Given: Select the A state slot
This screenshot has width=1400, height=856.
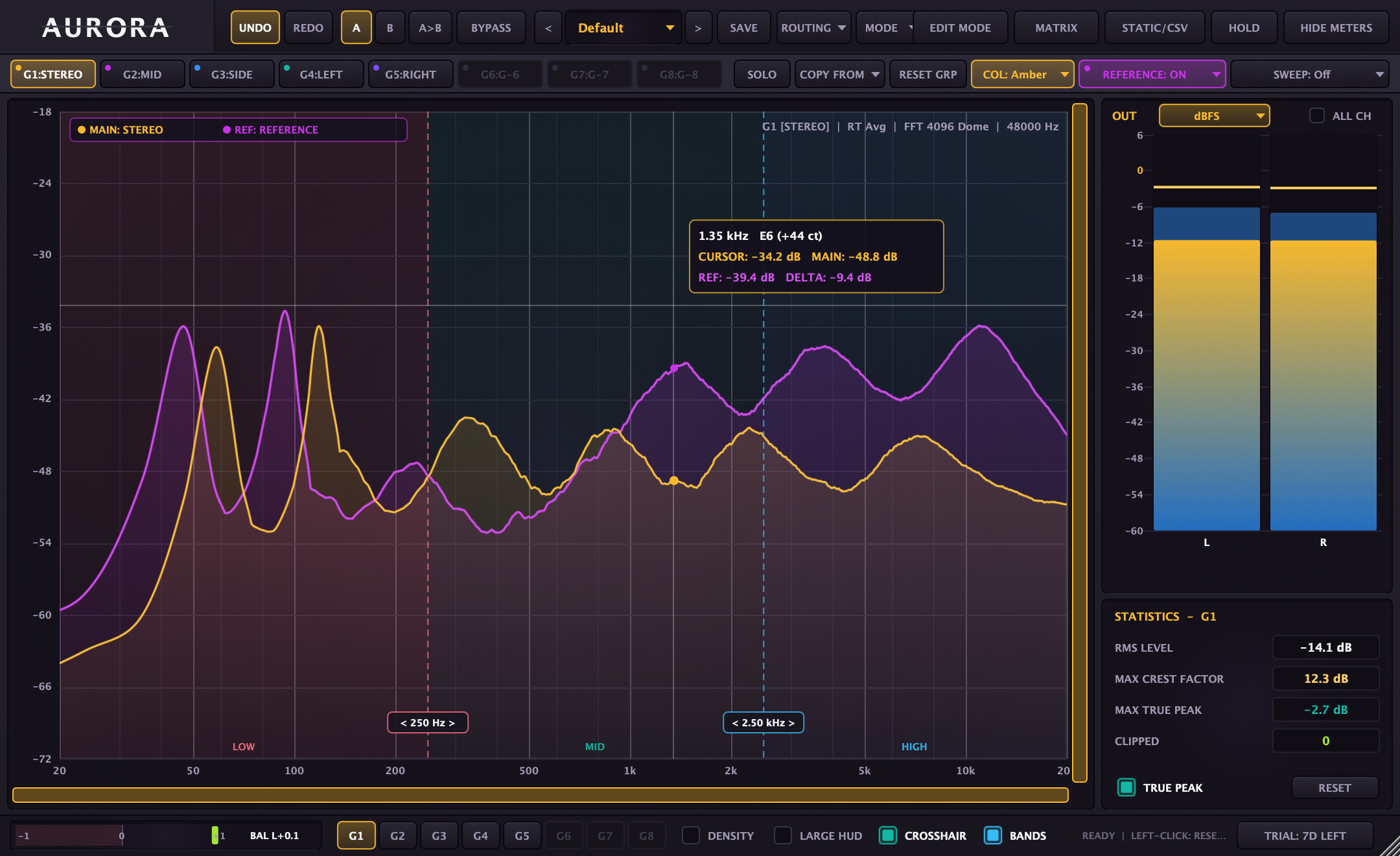Looking at the screenshot, I should click(x=356, y=28).
